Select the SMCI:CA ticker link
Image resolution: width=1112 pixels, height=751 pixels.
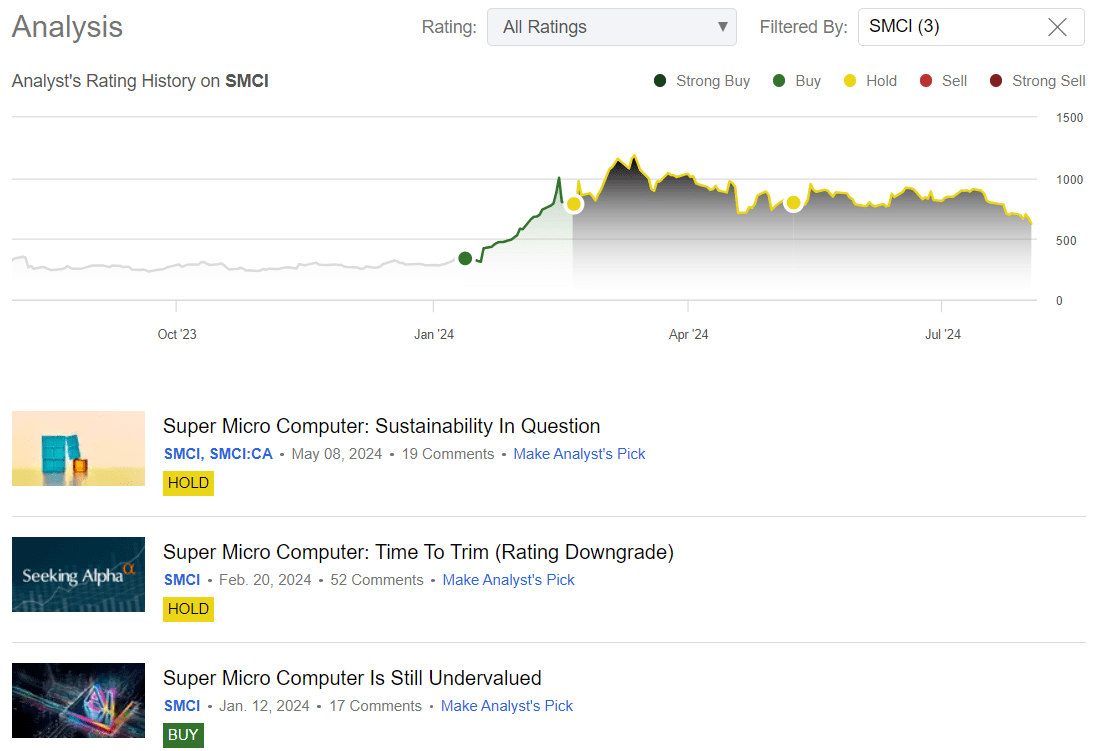[240, 454]
